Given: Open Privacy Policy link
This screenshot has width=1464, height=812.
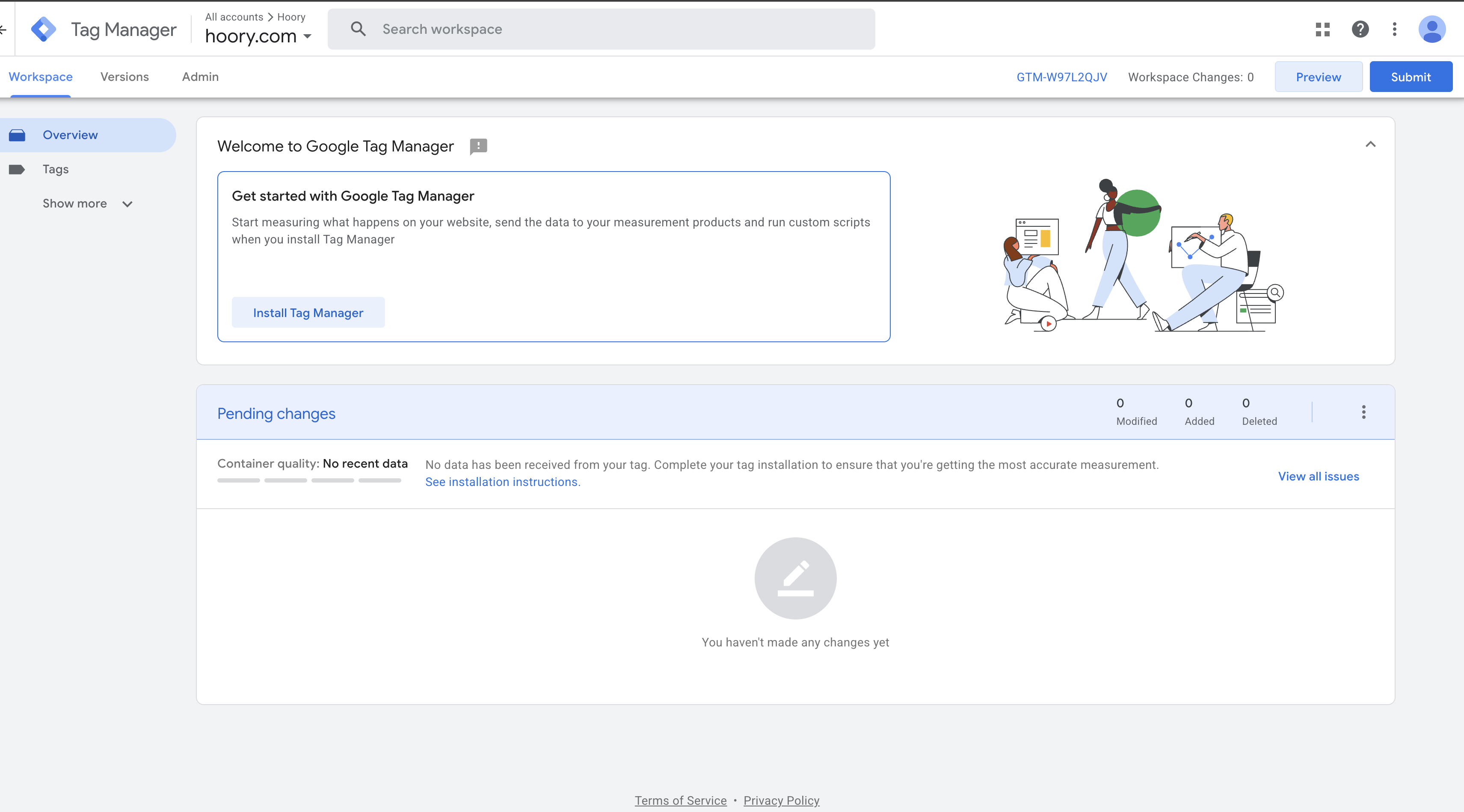Looking at the screenshot, I should pyautogui.click(x=782, y=800).
